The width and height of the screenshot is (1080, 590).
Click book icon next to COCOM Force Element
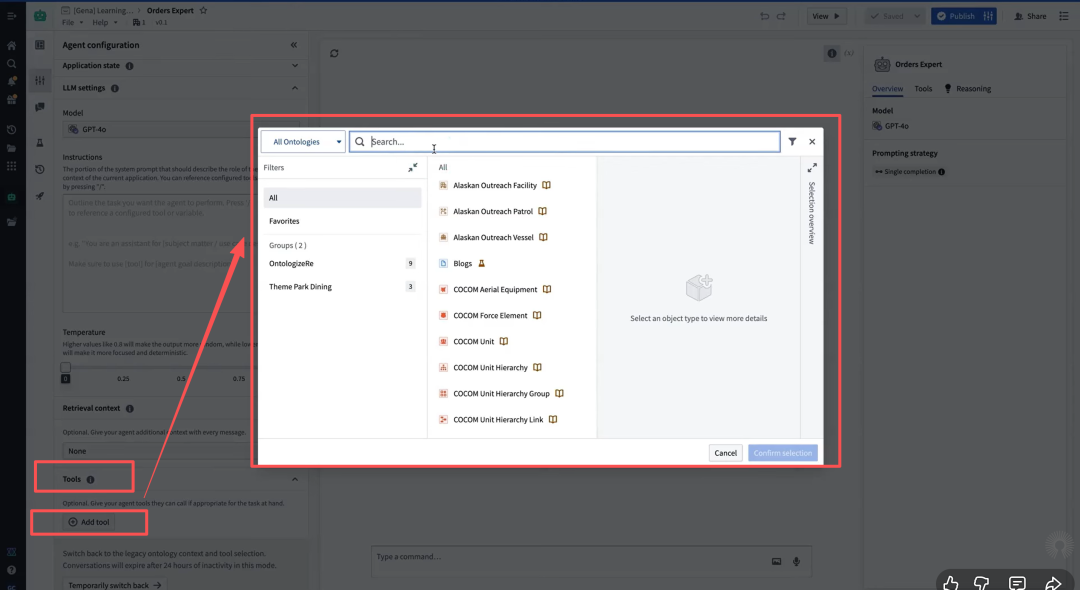pos(537,316)
